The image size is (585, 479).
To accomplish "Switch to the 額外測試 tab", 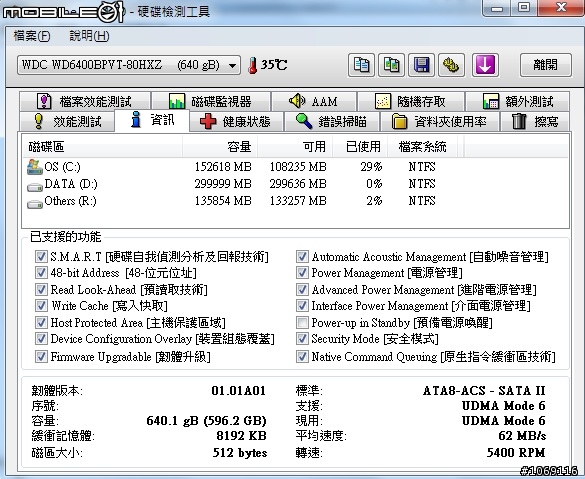I will click(x=517, y=101).
